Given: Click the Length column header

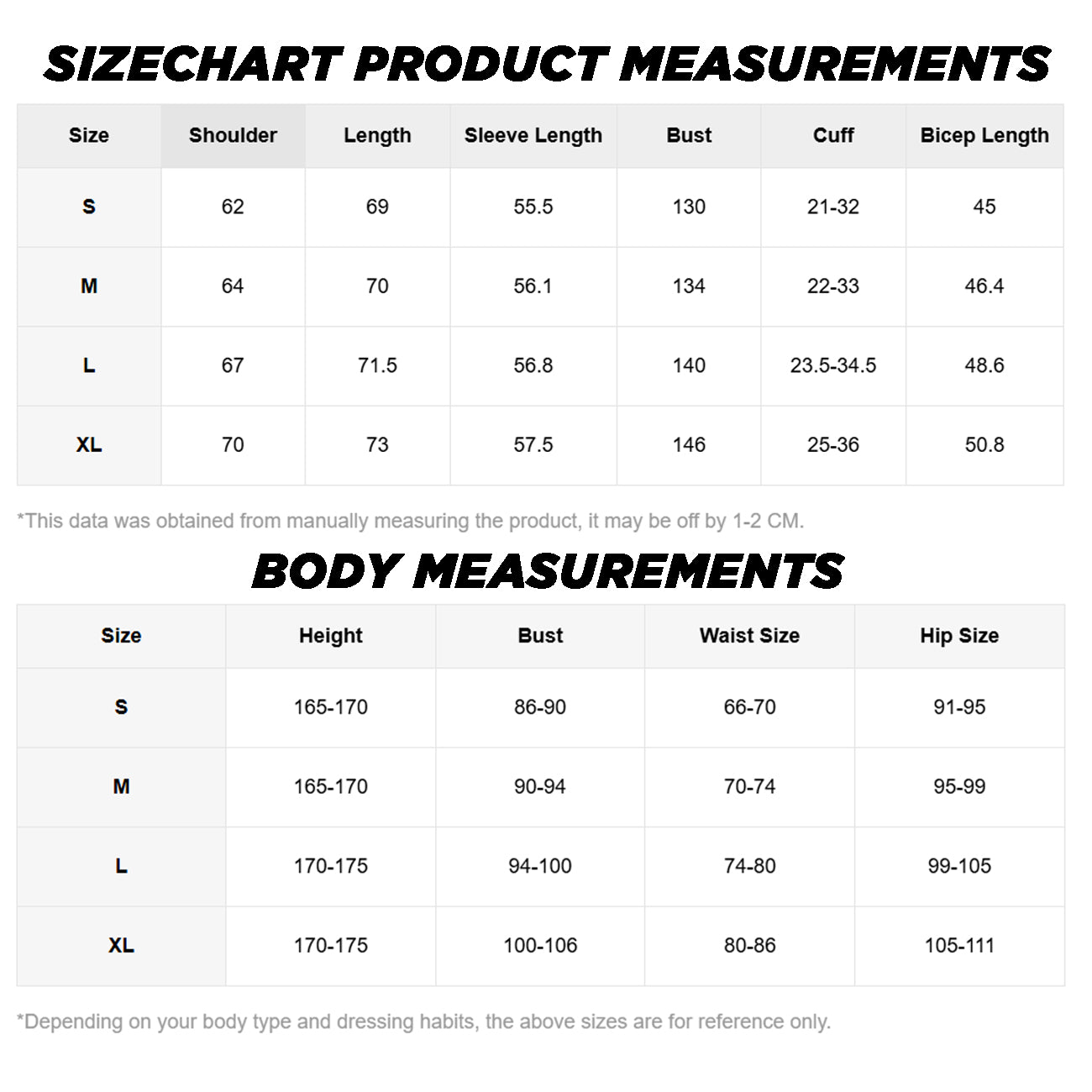Looking at the screenshot, I should tap(377, 135).
